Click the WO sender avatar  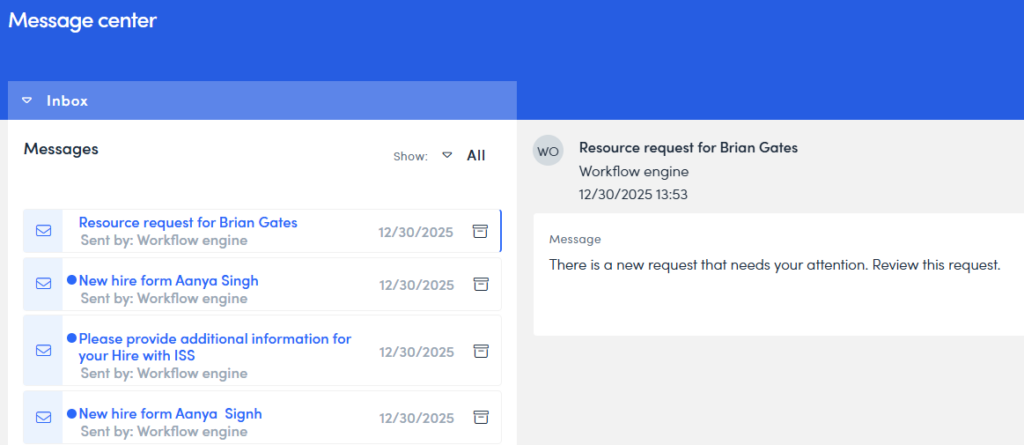point(548,151)
